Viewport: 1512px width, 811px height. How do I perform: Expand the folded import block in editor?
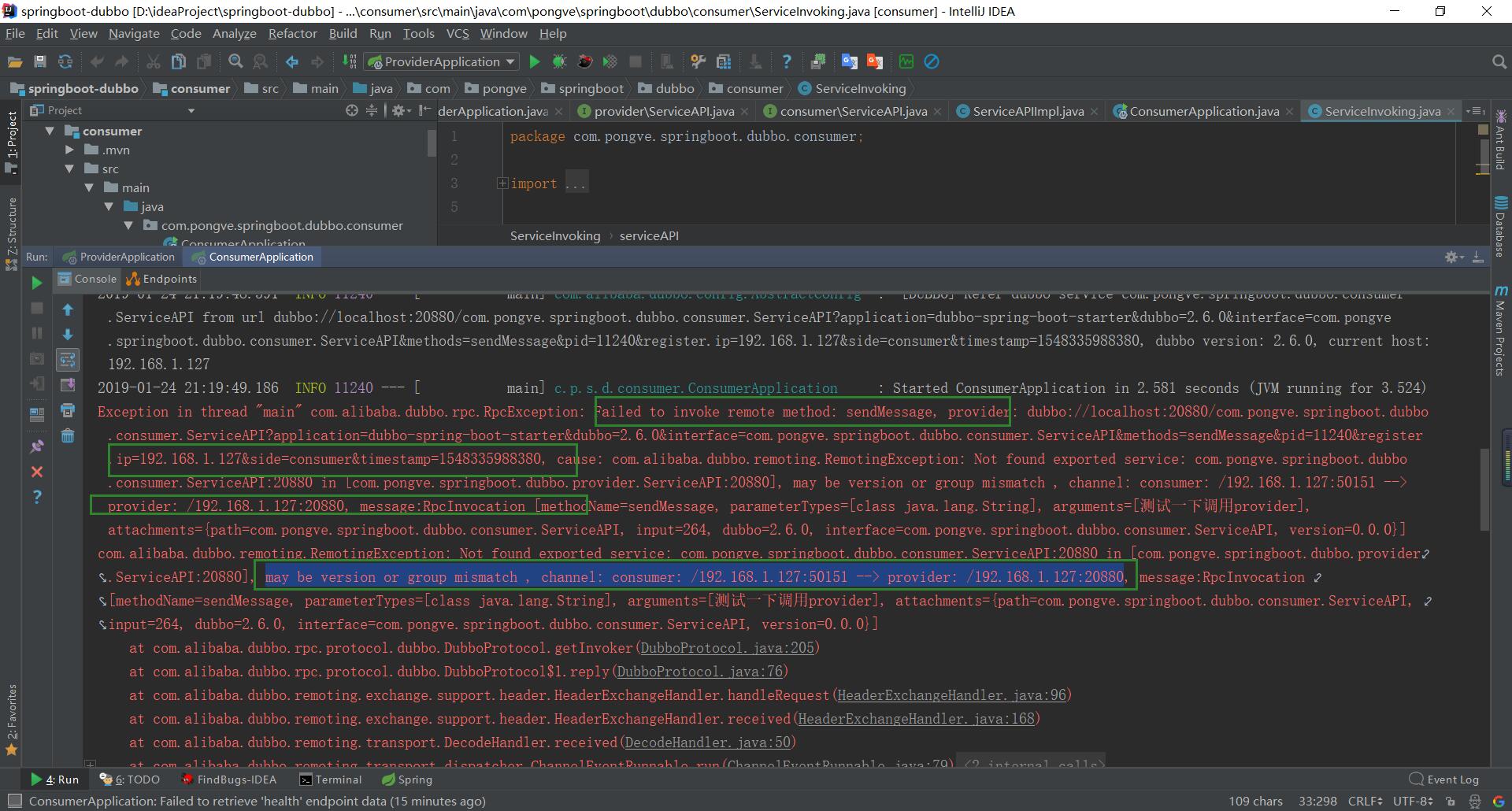[x=502, y=183]
